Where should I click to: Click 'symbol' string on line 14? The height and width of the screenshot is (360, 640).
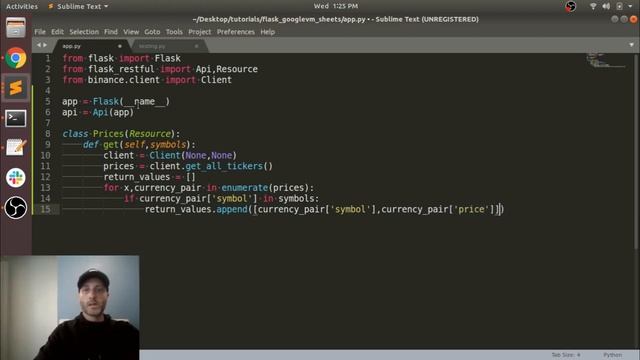pyautogui.click(x=232, y=199)
